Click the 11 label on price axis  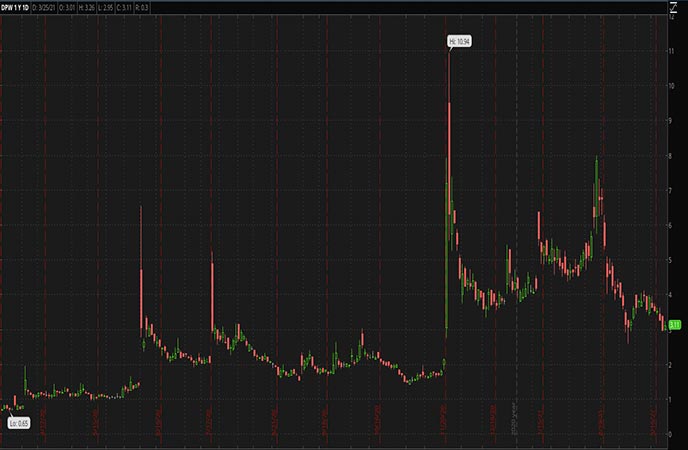pos(671,51)
